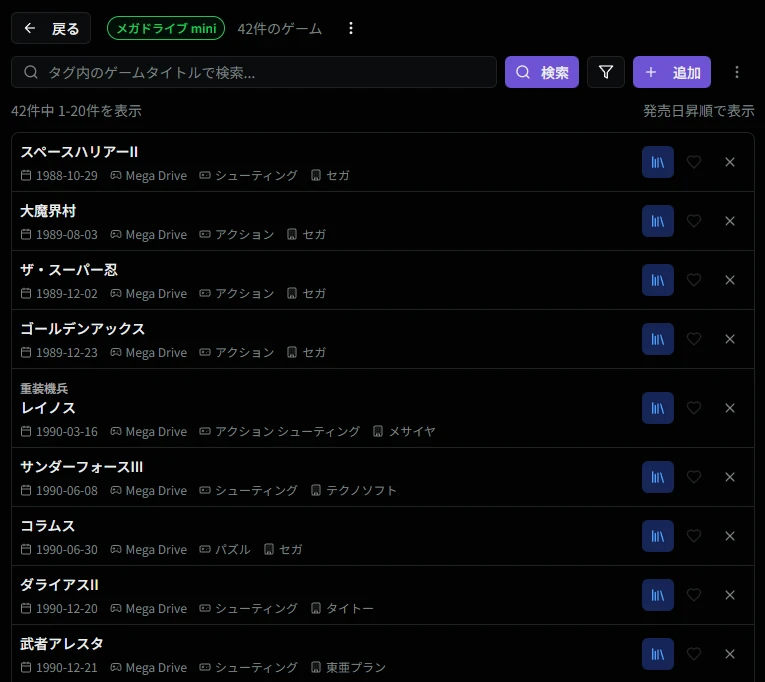The image size is (765, 682).
Task: Open the ゴールデンアックス game title
Action: coord(82,329)
